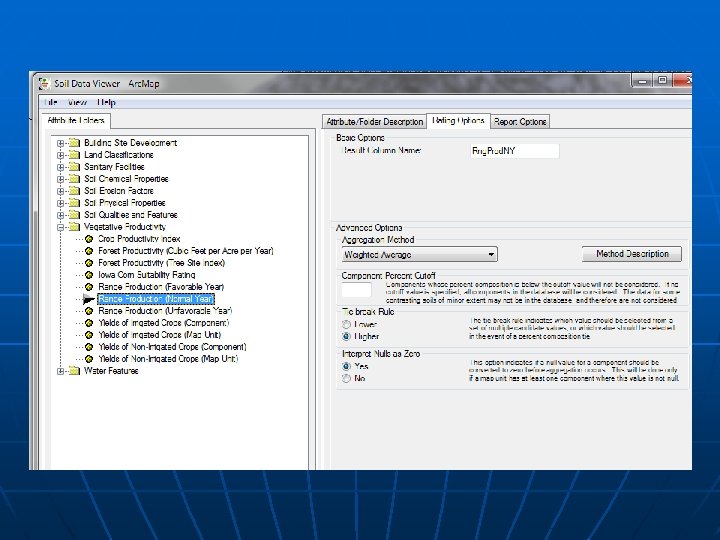720x540 pixels.
Task: Select the Higher tie-break radio button
Action: [x=347, y=336]
